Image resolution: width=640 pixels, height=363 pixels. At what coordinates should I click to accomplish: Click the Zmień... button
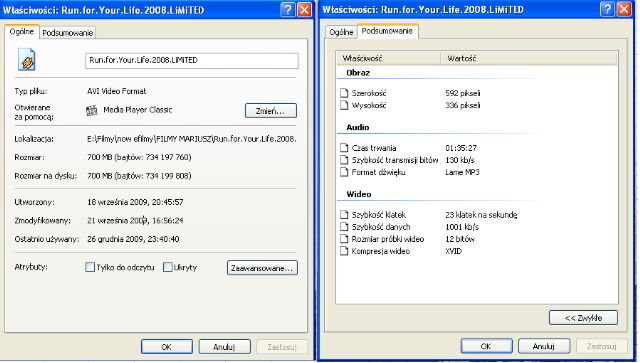click(271, 111)
